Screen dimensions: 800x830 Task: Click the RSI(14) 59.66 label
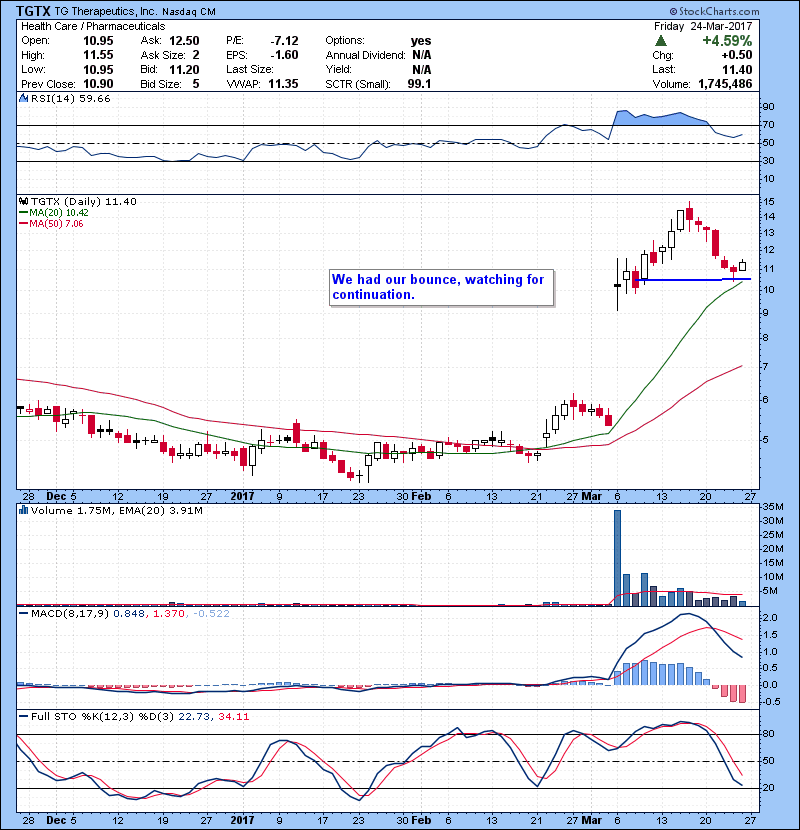click(71, 98)
